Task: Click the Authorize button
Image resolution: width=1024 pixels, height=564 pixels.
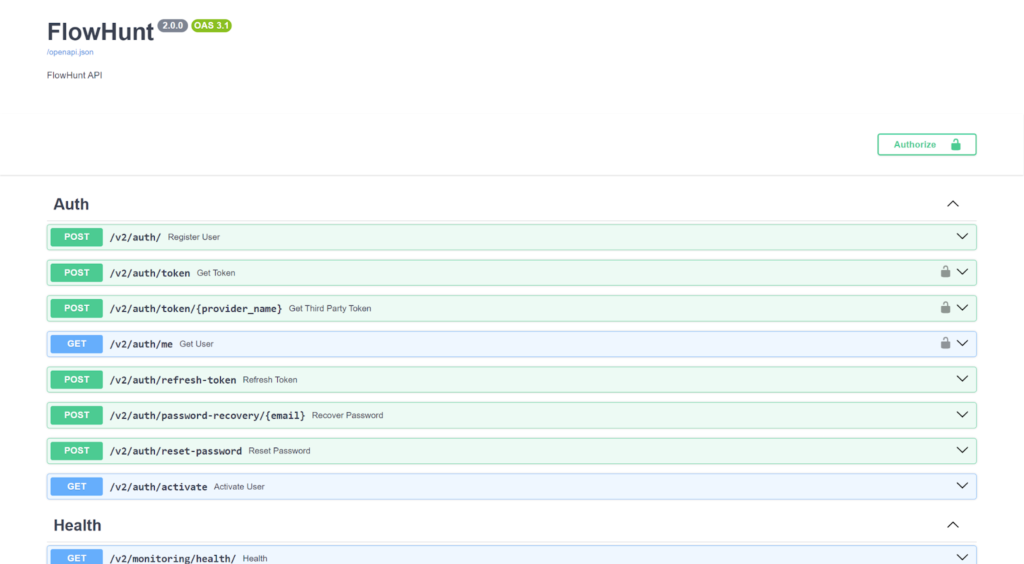Action: click(x=927, y=144)
